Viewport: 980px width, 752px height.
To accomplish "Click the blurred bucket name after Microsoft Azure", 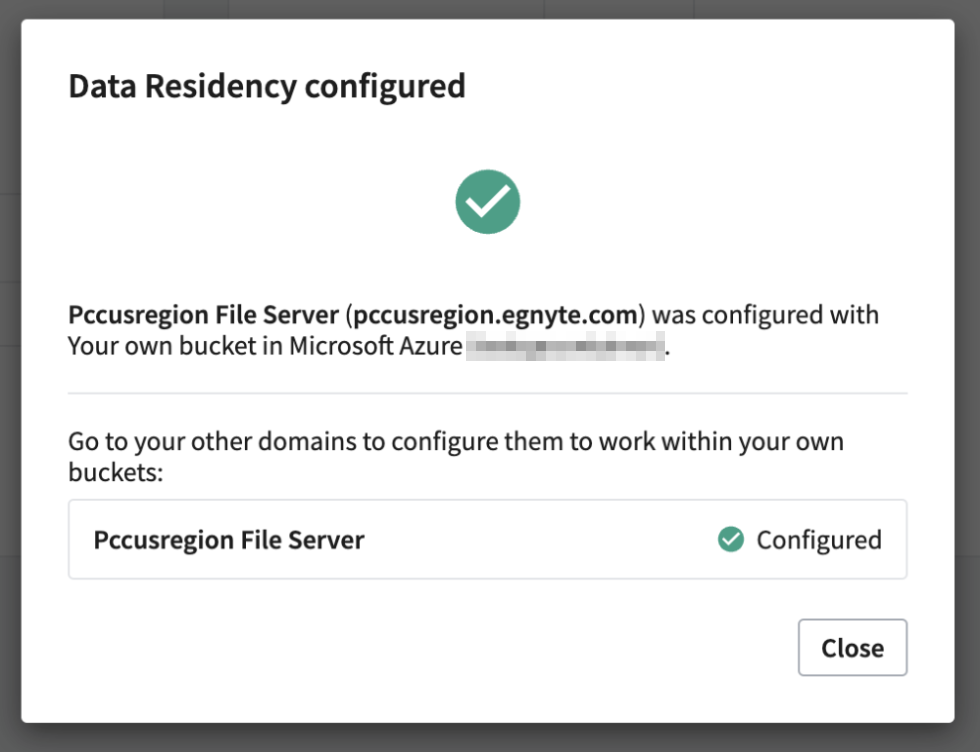I will 566,348.
